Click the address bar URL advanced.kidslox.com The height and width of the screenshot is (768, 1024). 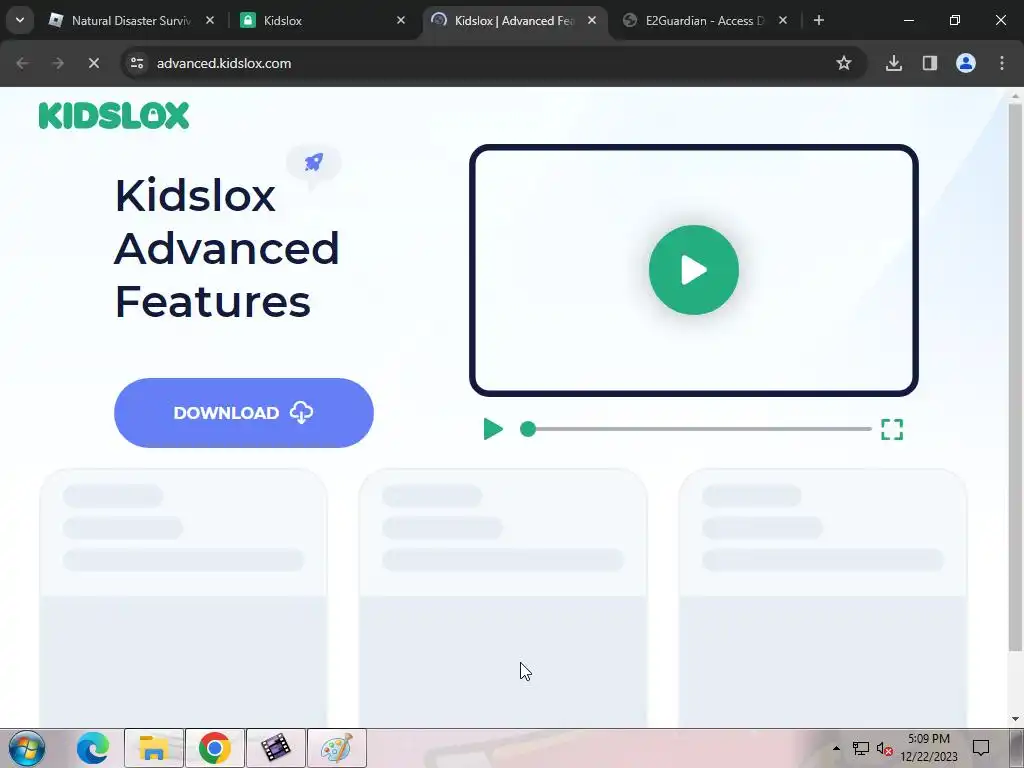click(x=224, y=63)
